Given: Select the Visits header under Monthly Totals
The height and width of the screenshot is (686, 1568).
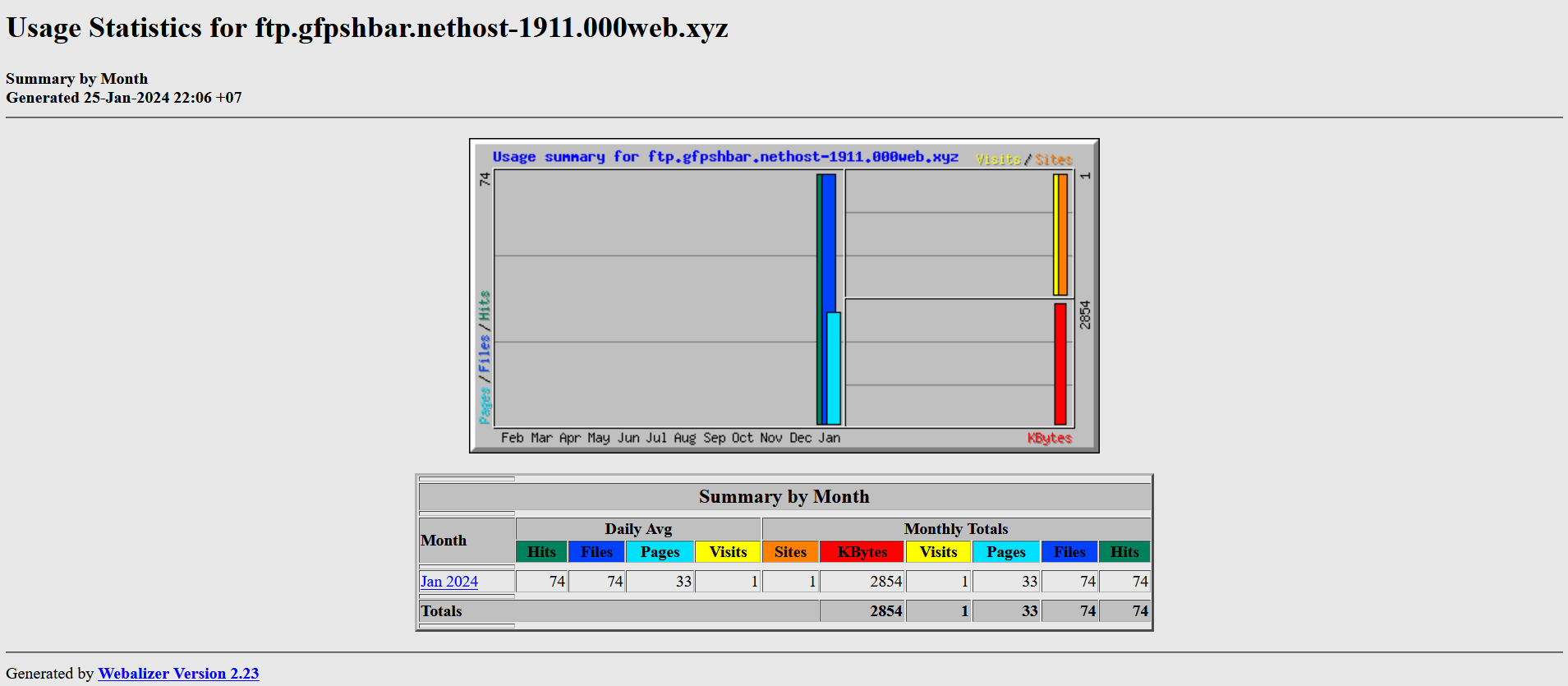Looking at the screenshot, I should (939, 552).
